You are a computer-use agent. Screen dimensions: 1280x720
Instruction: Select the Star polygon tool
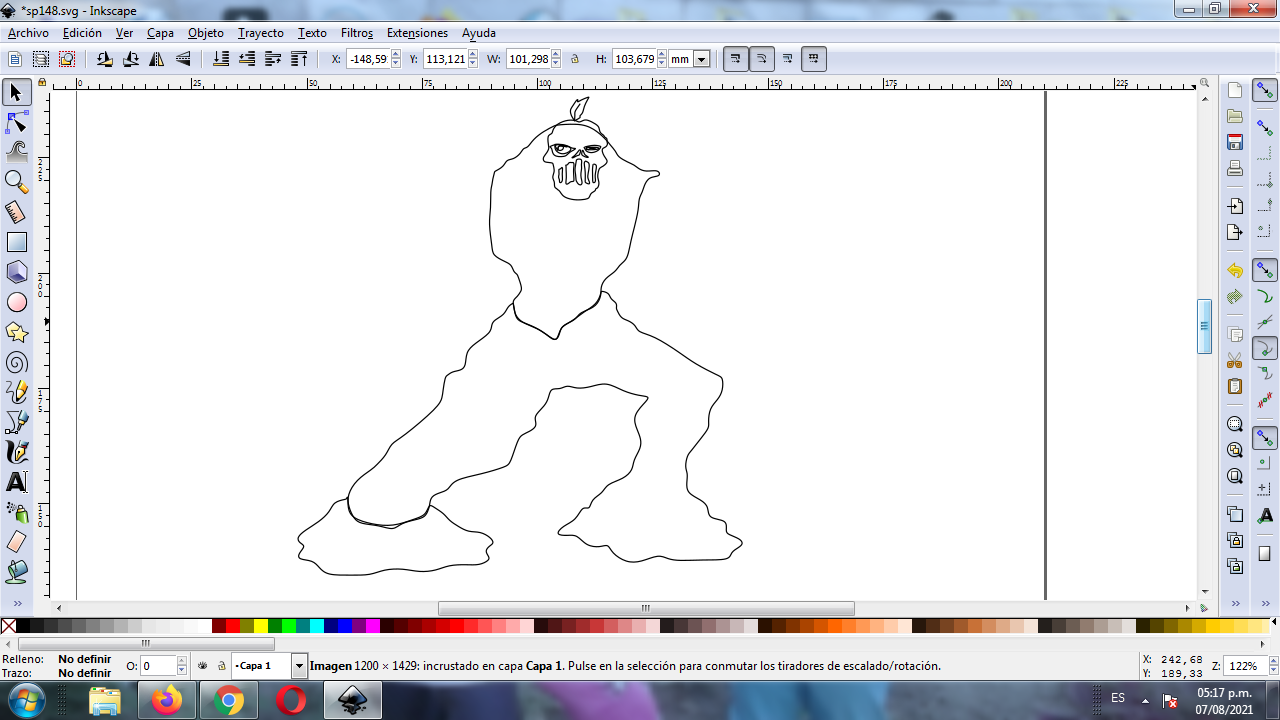pyautogui.click(x=16, y=332)
